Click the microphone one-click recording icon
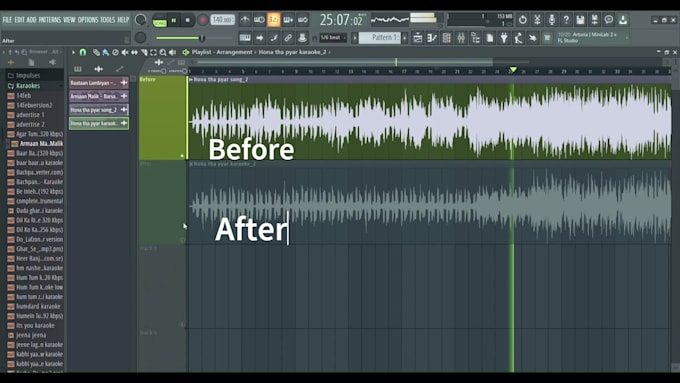This screenshot has height=383, width=680. 551,20
